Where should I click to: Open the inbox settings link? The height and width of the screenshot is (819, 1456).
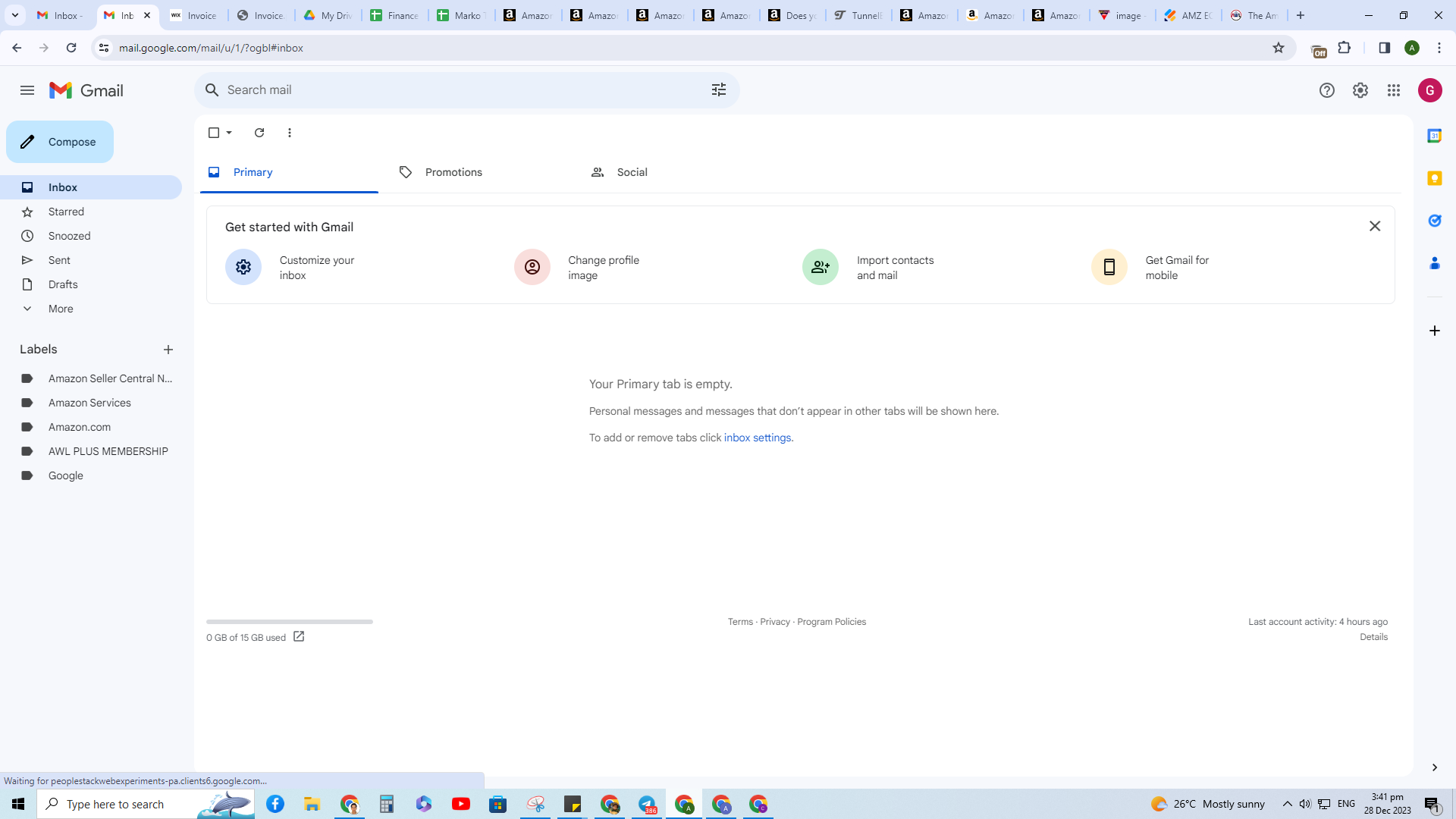(x=757, y=438)
